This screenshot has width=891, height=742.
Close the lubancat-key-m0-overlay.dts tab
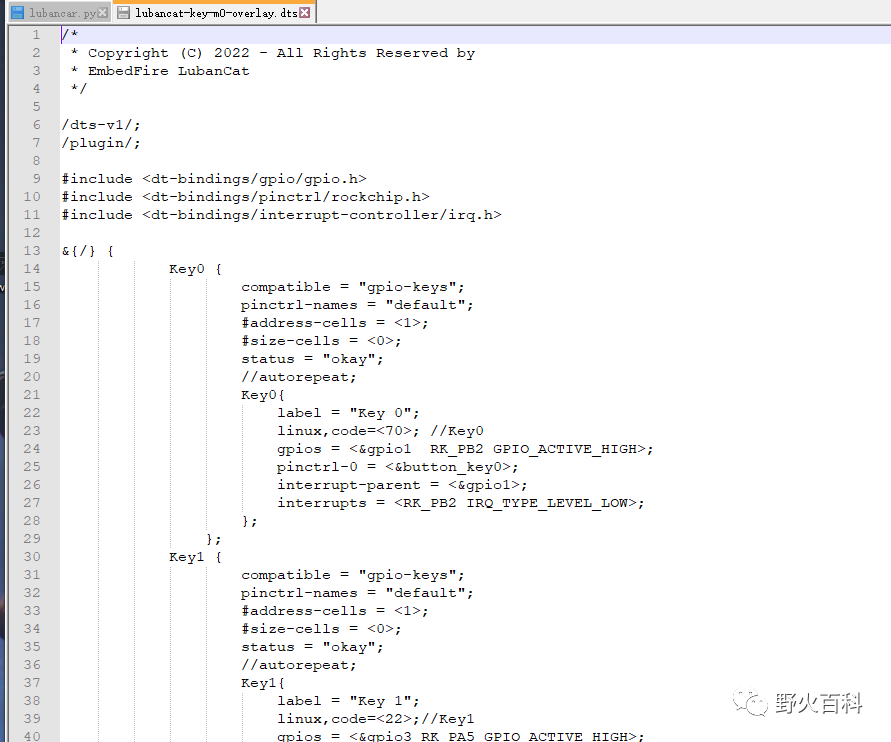(x=305, y=12)
